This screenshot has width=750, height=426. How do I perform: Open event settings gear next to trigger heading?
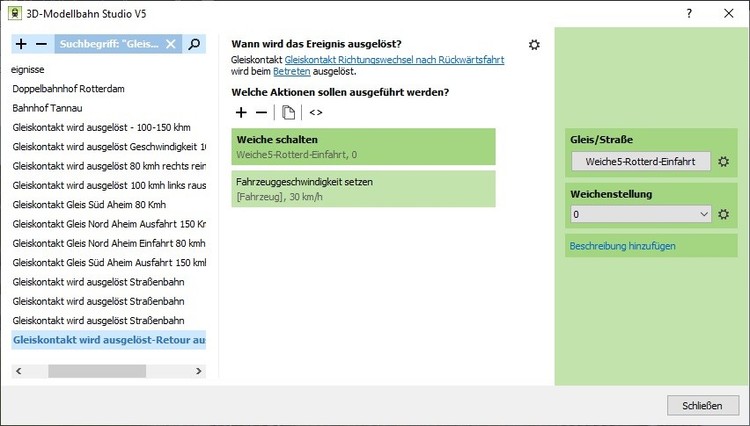click(534, 44)
